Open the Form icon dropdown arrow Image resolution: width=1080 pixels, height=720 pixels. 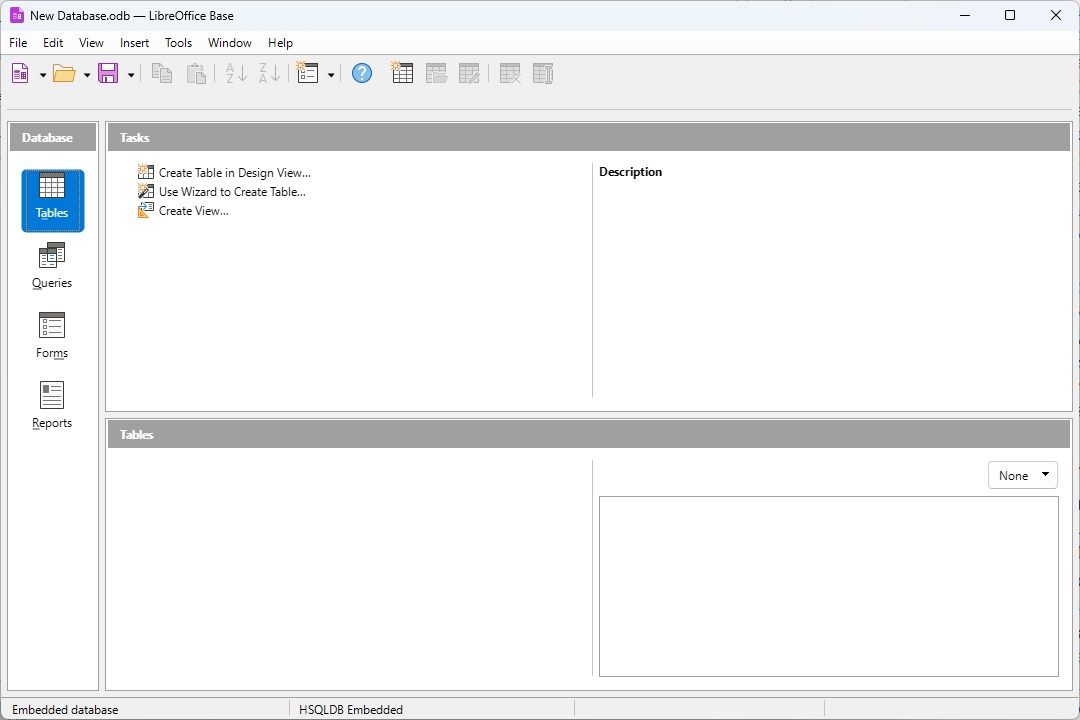point(331,74)
